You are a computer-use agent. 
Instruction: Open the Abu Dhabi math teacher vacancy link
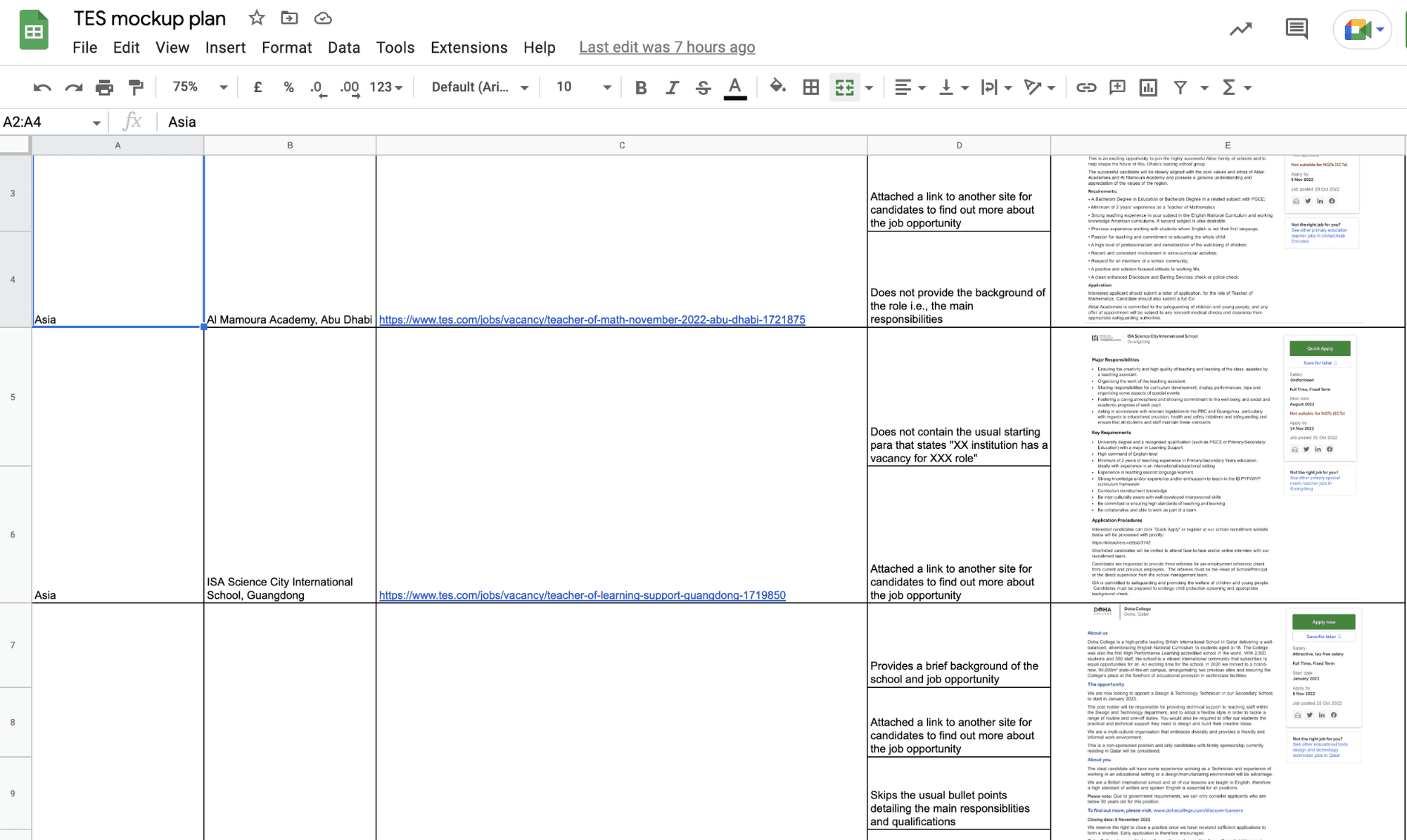pyautogui.click(x=592, y=319)
